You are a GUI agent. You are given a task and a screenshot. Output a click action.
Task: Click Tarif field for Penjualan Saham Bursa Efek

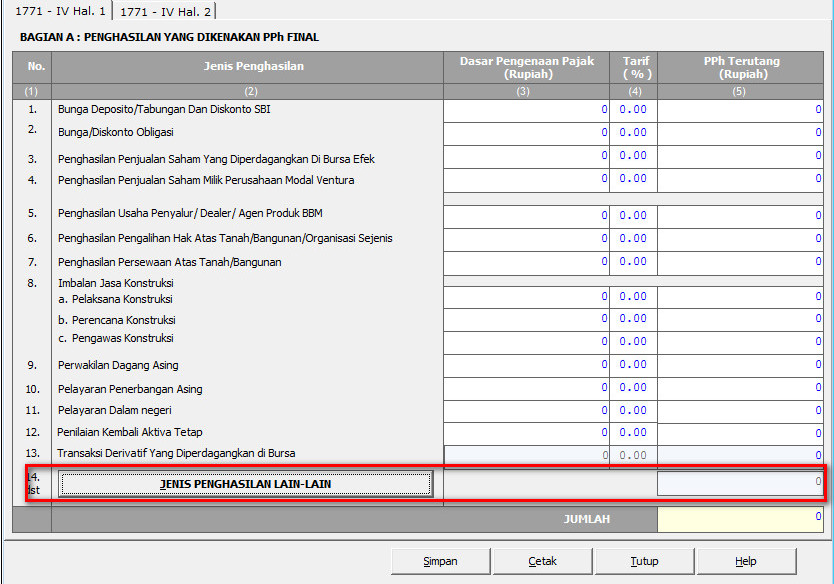[x=633, y=157]
